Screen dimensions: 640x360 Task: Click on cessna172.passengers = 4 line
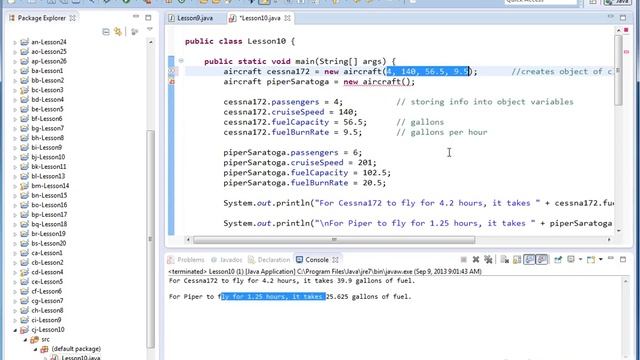tap(283, 102)
